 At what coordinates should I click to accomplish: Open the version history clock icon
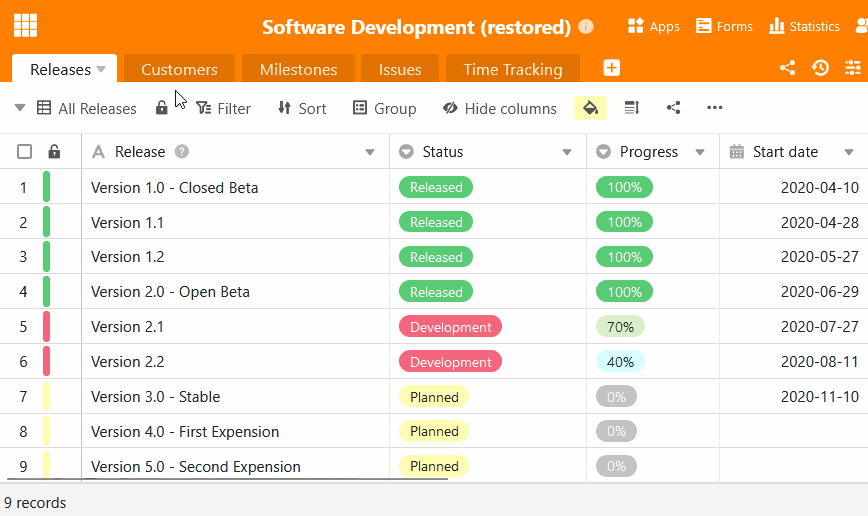pyautogui.click(x=820, y=68)
